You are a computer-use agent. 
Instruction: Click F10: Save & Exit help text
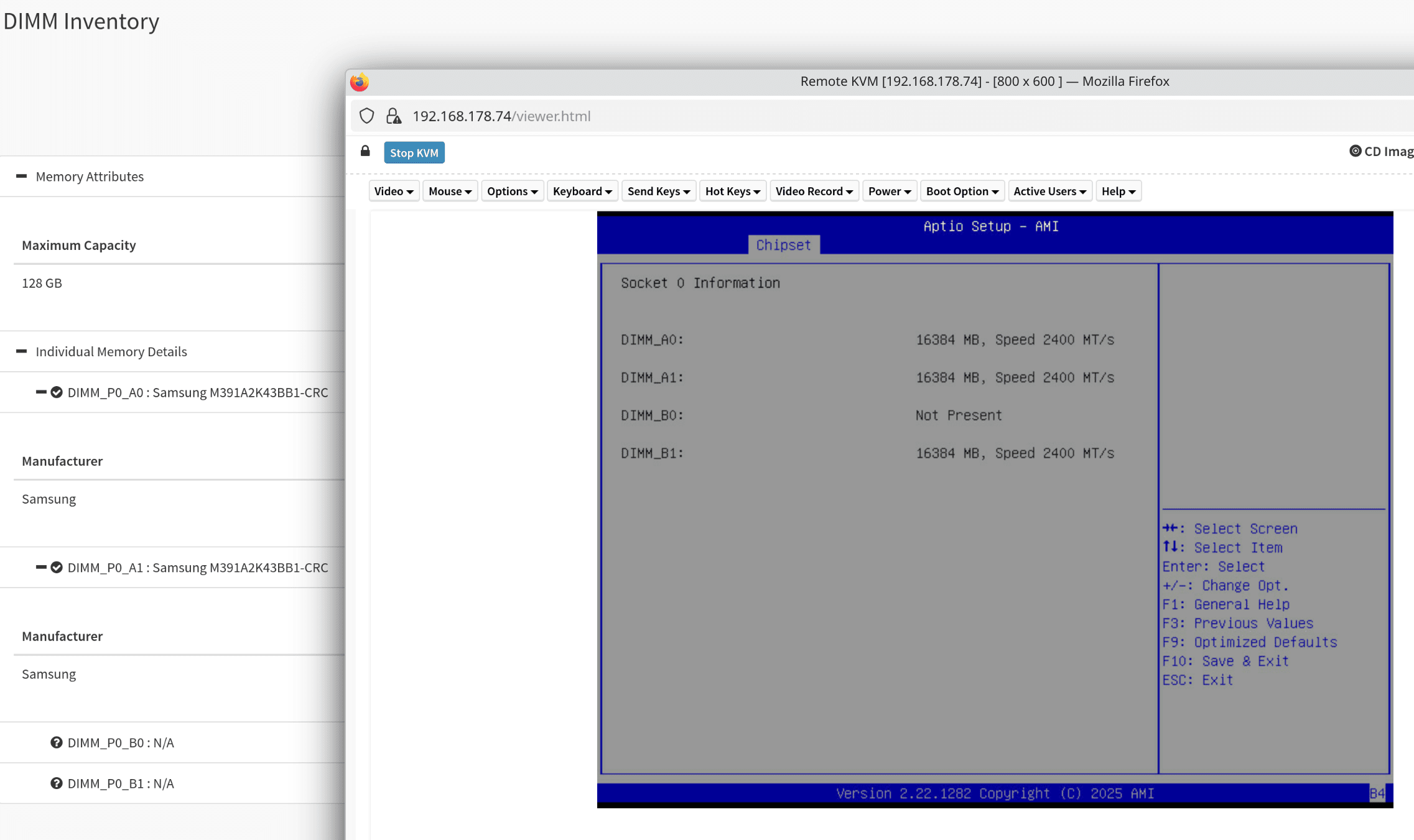point(1226,661)
